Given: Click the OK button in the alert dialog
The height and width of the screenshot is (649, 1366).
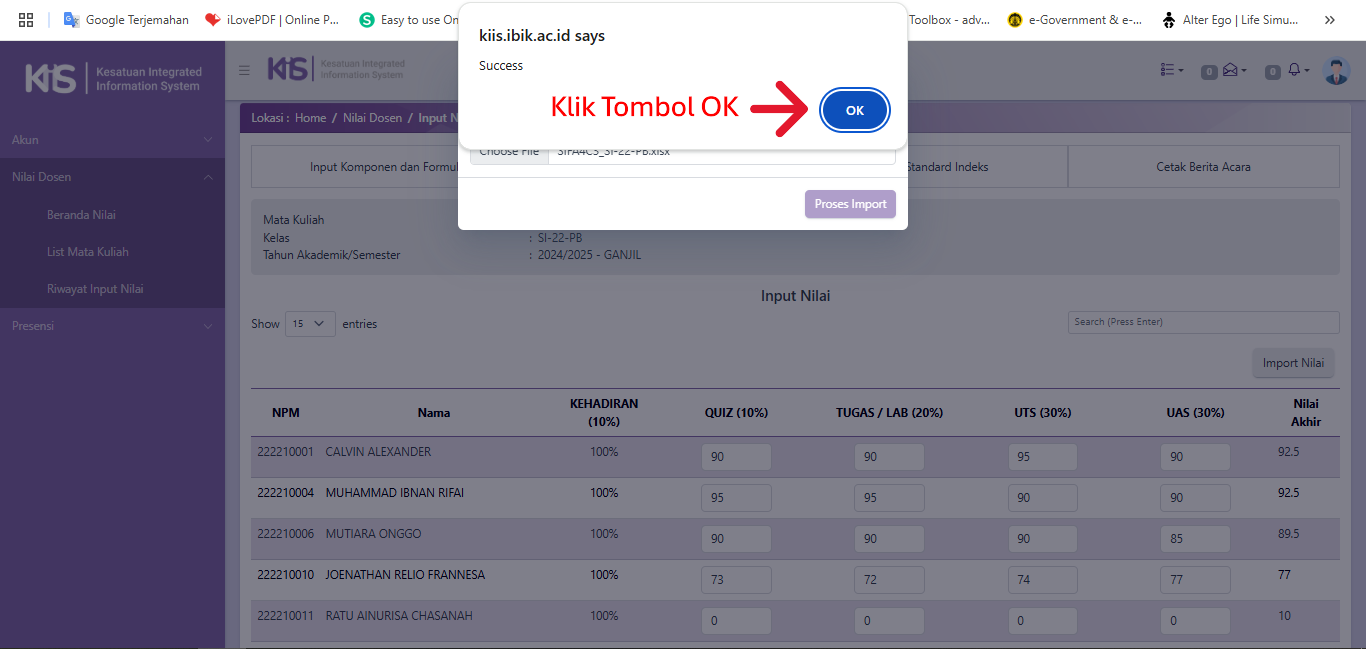Looking at the screenshot, I should coord(854,110).
